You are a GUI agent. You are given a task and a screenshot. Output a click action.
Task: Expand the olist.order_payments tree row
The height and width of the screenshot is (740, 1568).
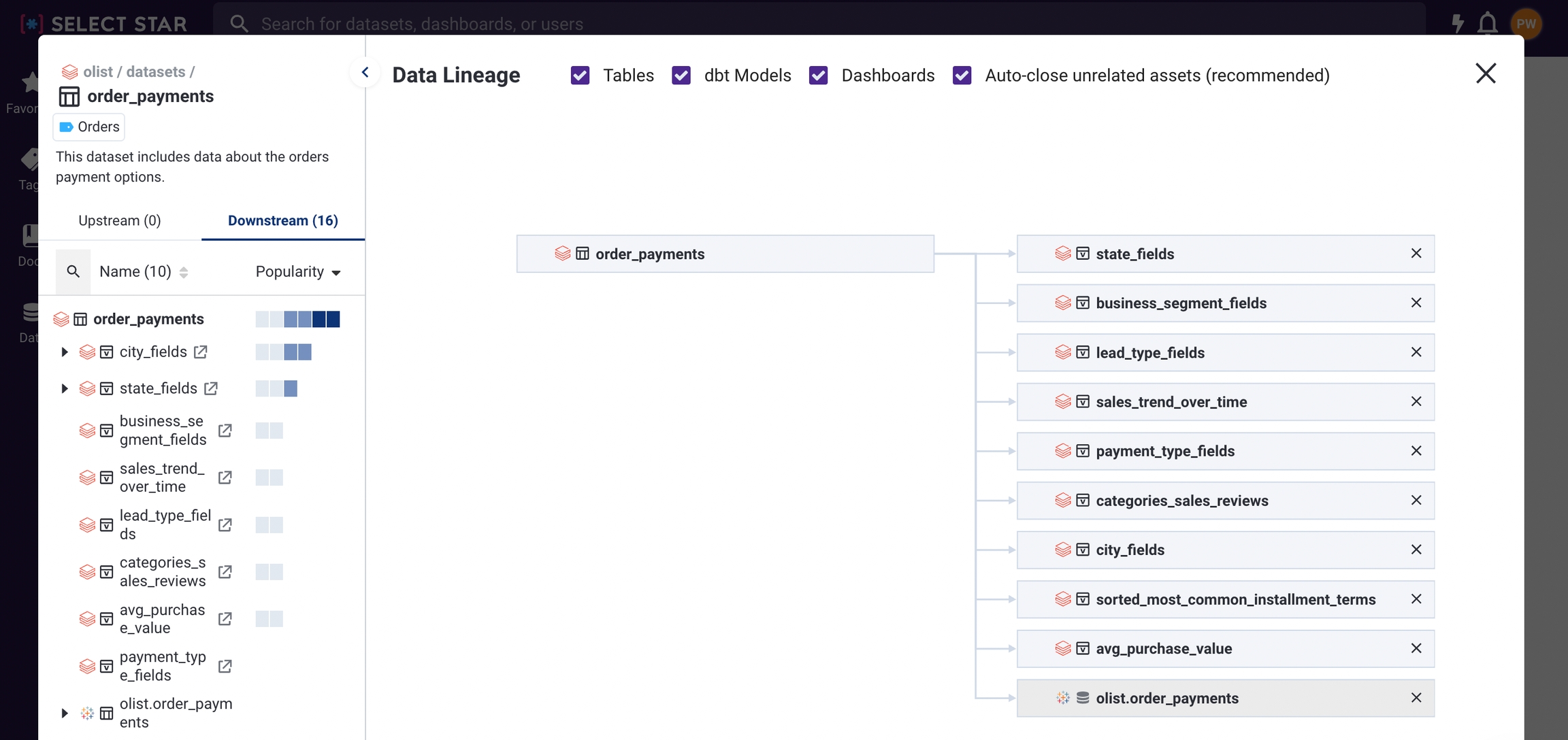point(65,713)
